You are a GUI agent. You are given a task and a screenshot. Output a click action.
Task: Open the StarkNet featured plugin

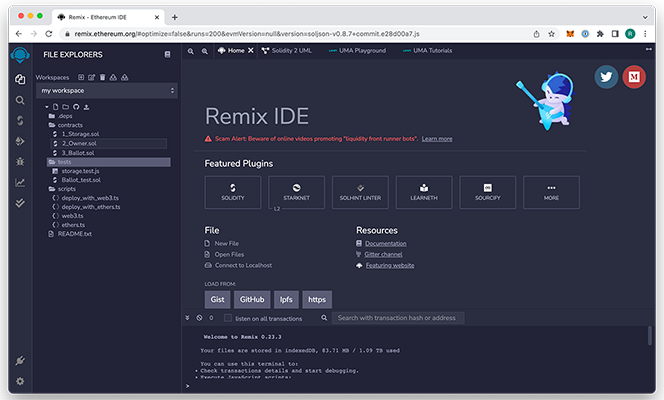(296, 193)
